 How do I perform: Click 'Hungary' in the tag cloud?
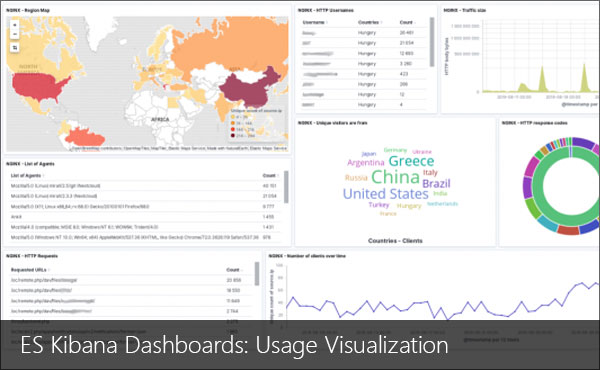click(x=409, y=206)
